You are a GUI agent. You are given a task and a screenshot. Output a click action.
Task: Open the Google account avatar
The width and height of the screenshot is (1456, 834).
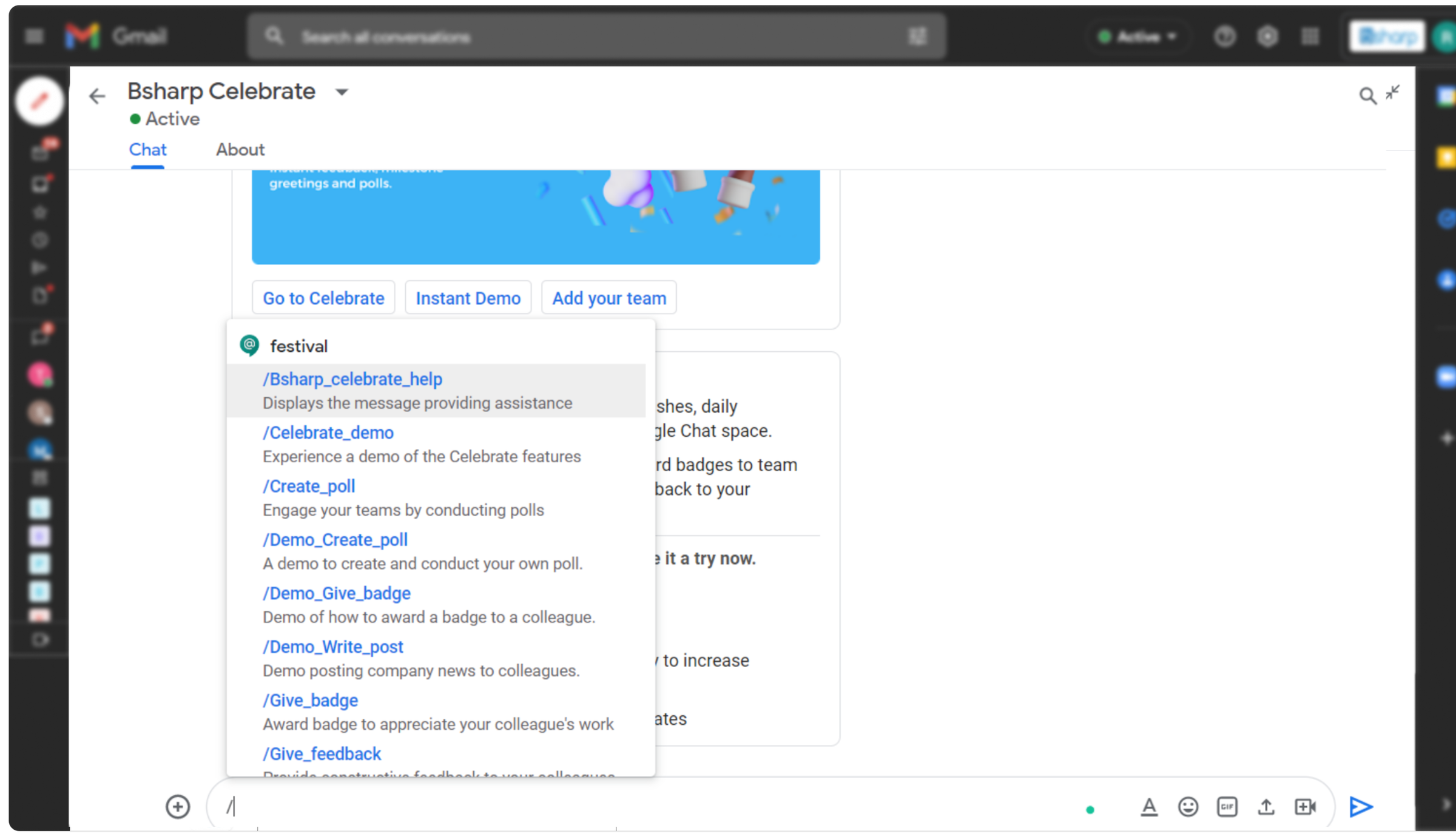tap(1445, 37)
